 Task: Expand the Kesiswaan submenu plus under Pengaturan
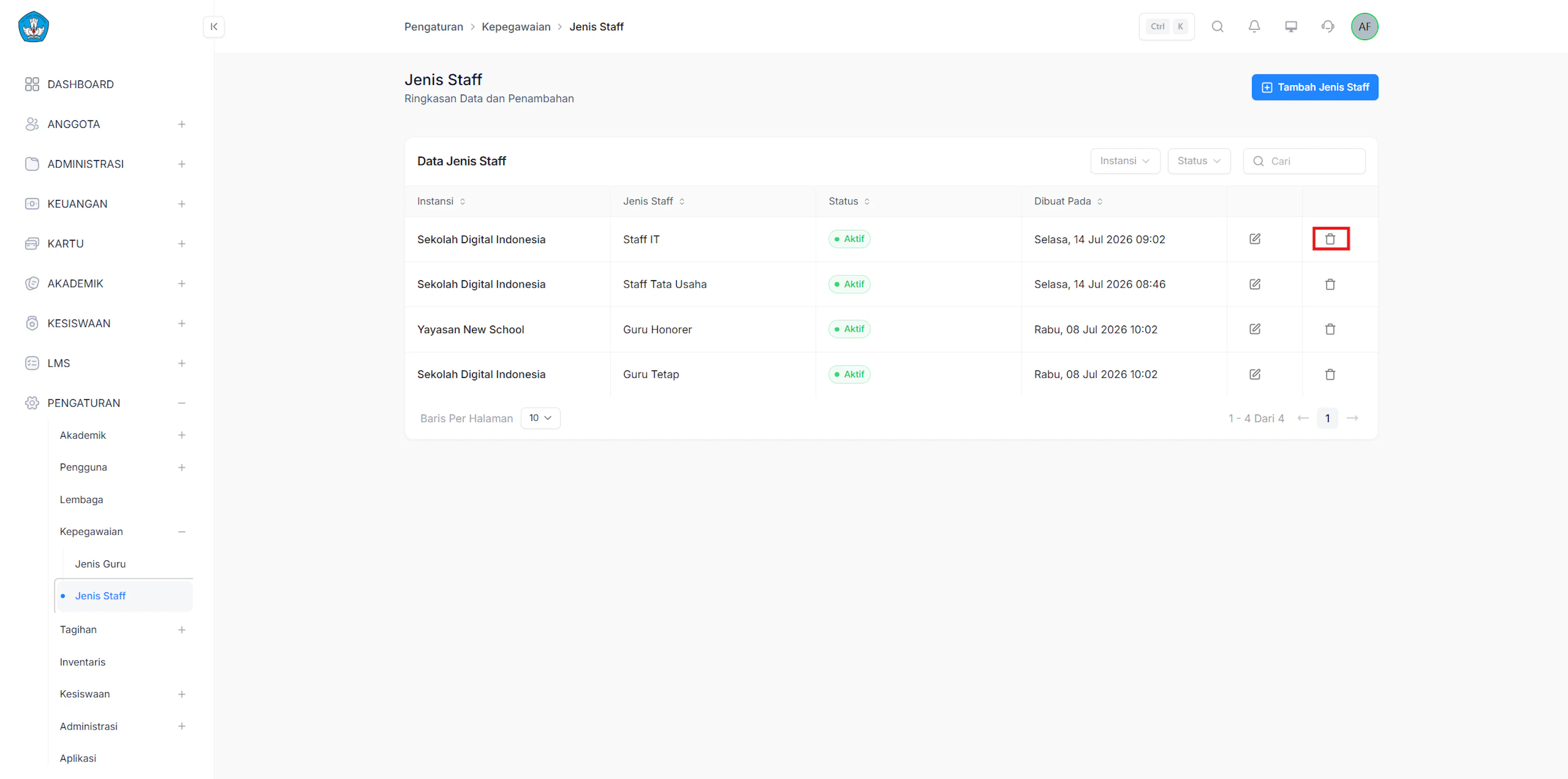click(x=181, y=694)
